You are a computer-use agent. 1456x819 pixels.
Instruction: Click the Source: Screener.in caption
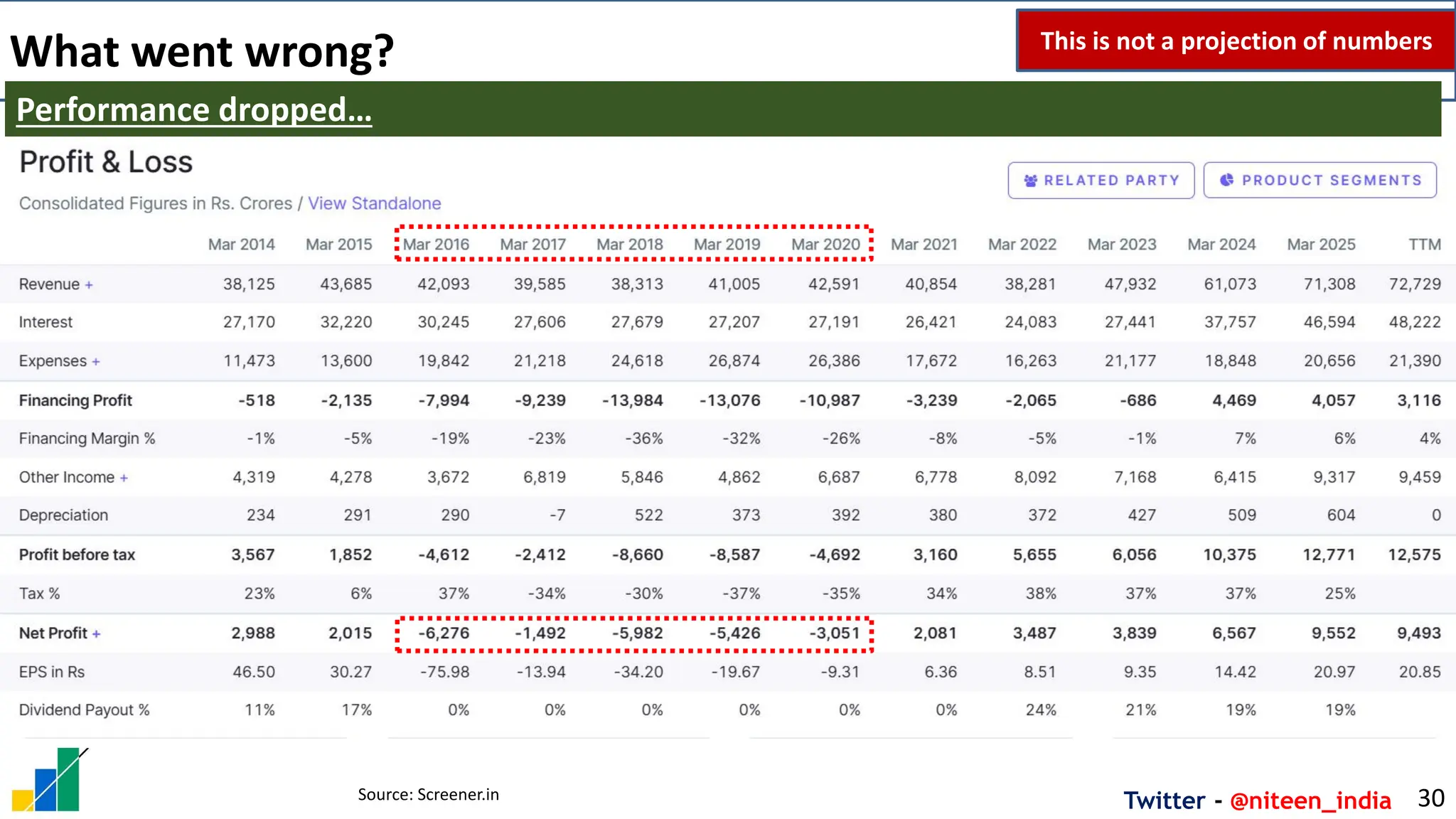pyautogui.click(x=428, y=795)
